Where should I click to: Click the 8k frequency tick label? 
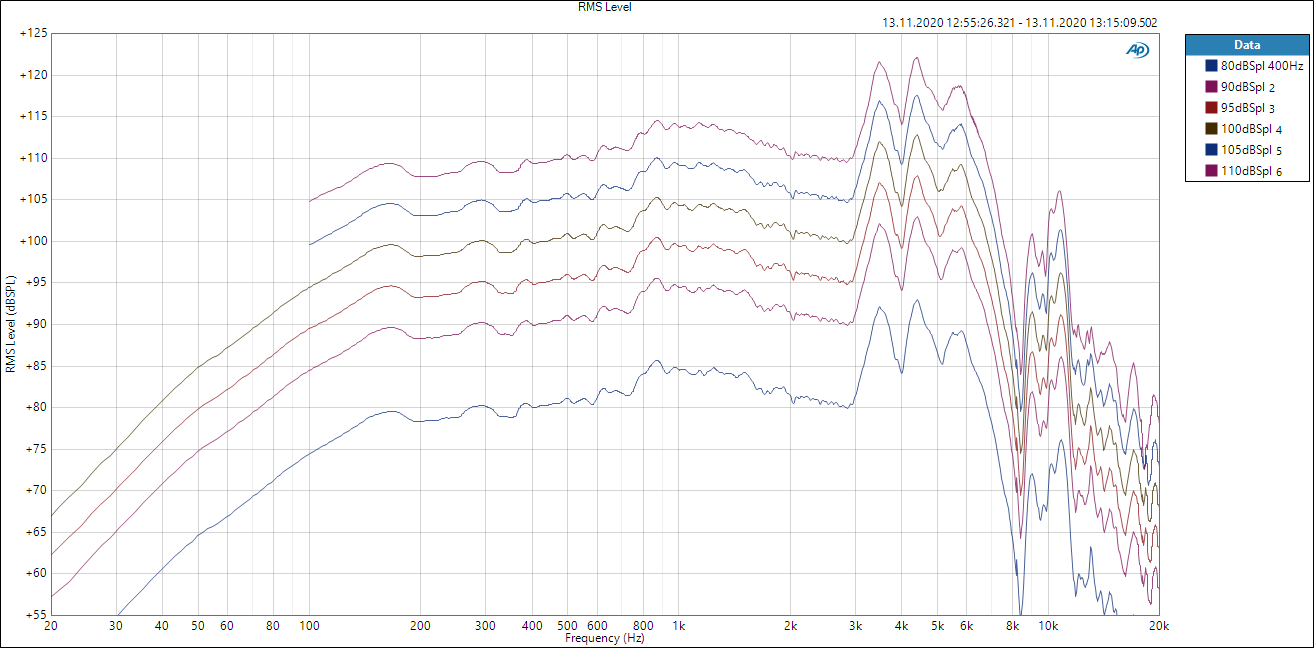pyautogui.click(x=1012, y=626)
